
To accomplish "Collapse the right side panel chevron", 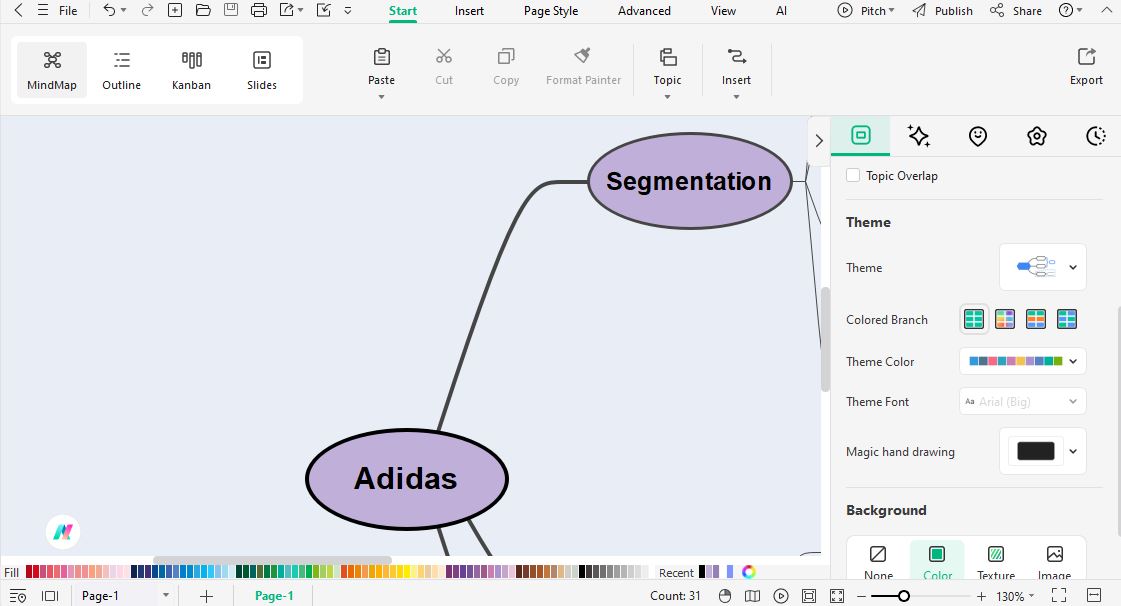I will click(819, 141).
